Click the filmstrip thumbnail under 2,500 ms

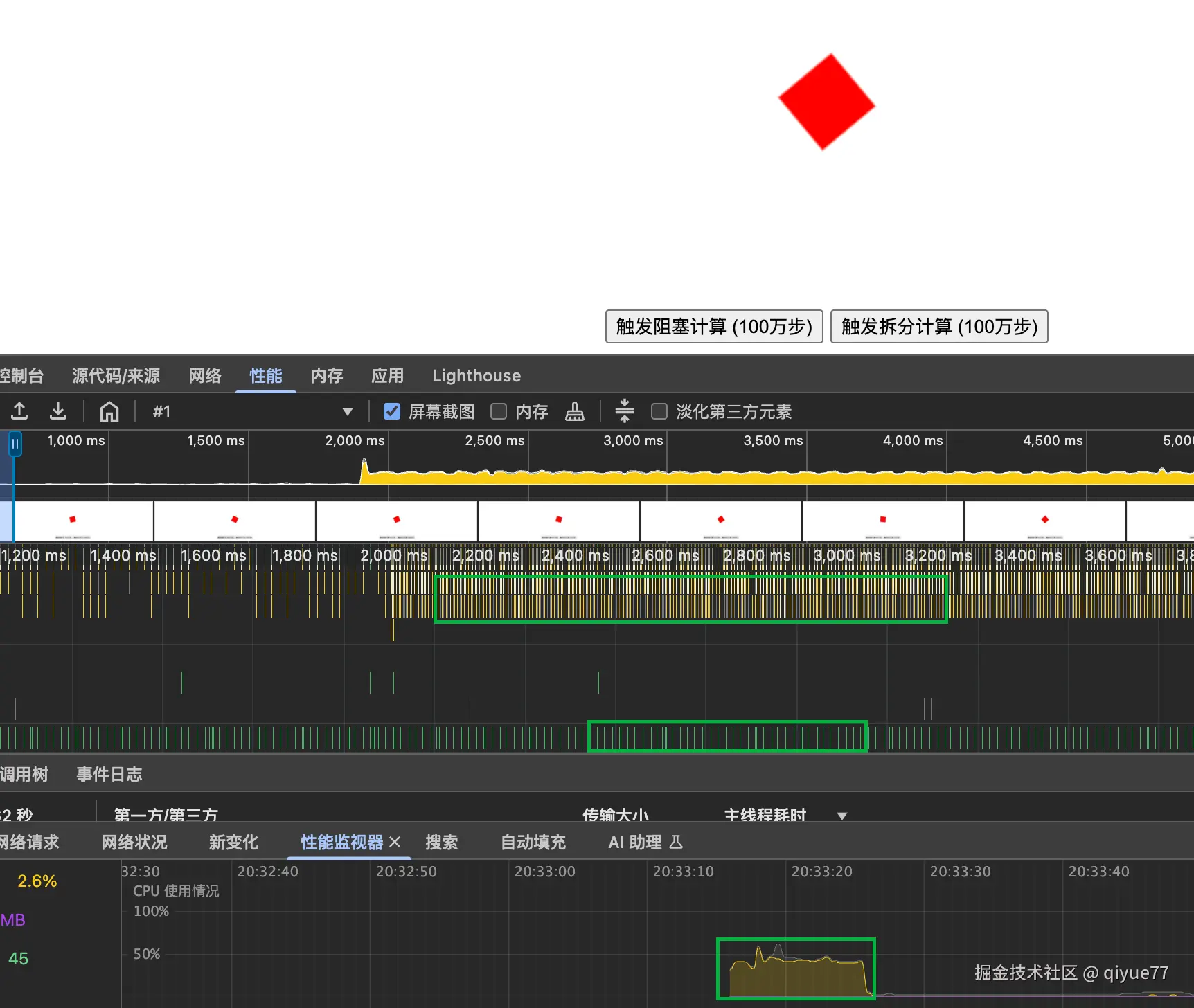pyautogui.click(x=559, y=521)
